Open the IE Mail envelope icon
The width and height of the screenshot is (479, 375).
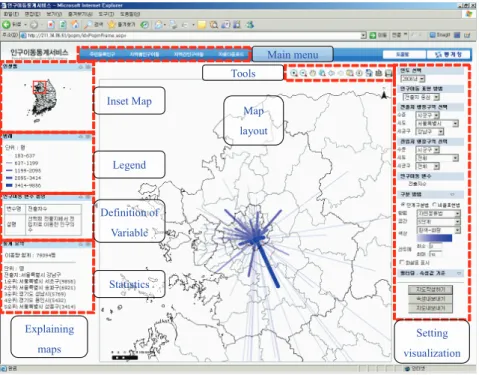159,25
